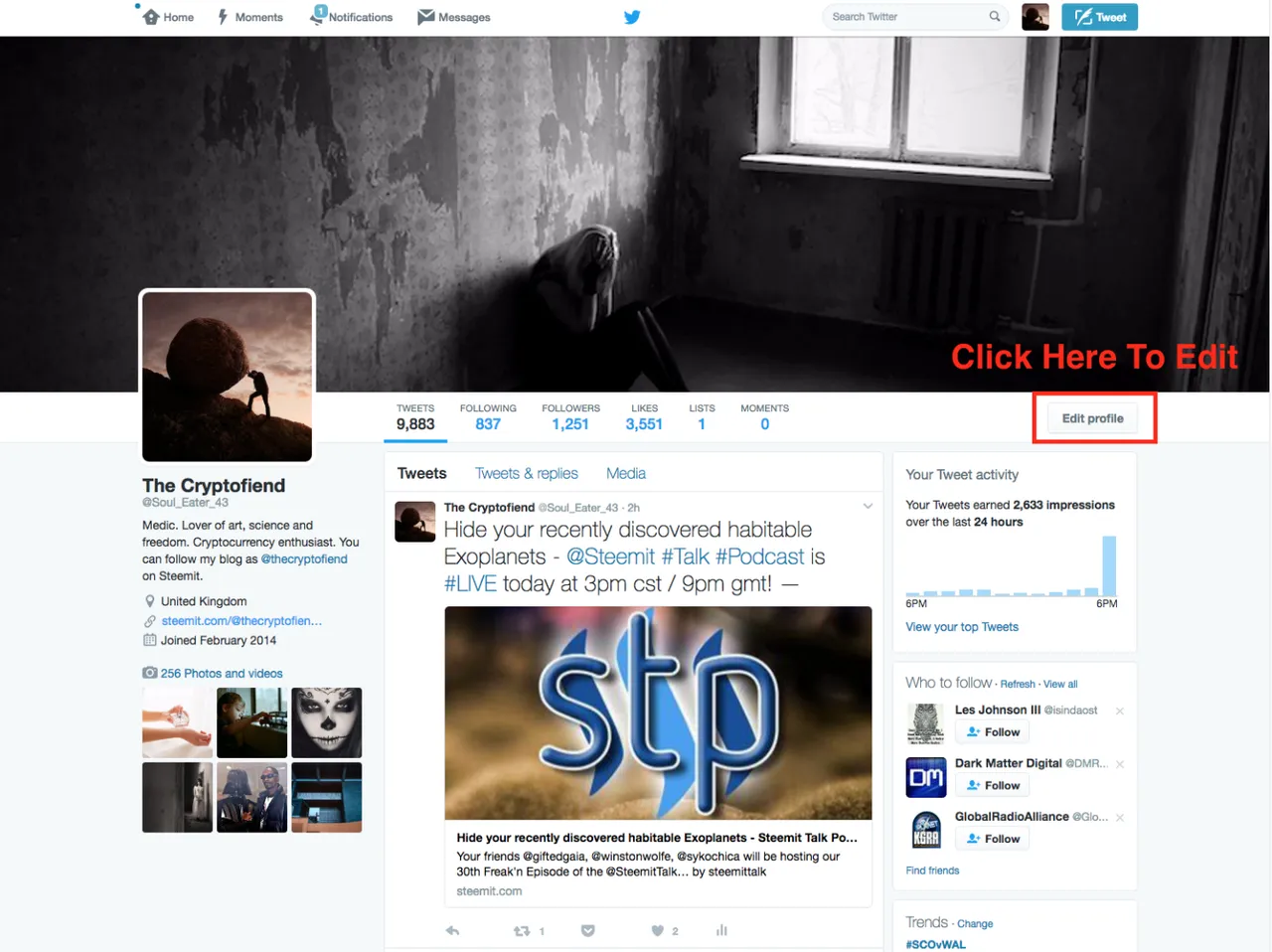Image resolution: width=1272 pixels, height=952 pixels.
Task: Open Notifications with bell icon
Action: [352, 17]
